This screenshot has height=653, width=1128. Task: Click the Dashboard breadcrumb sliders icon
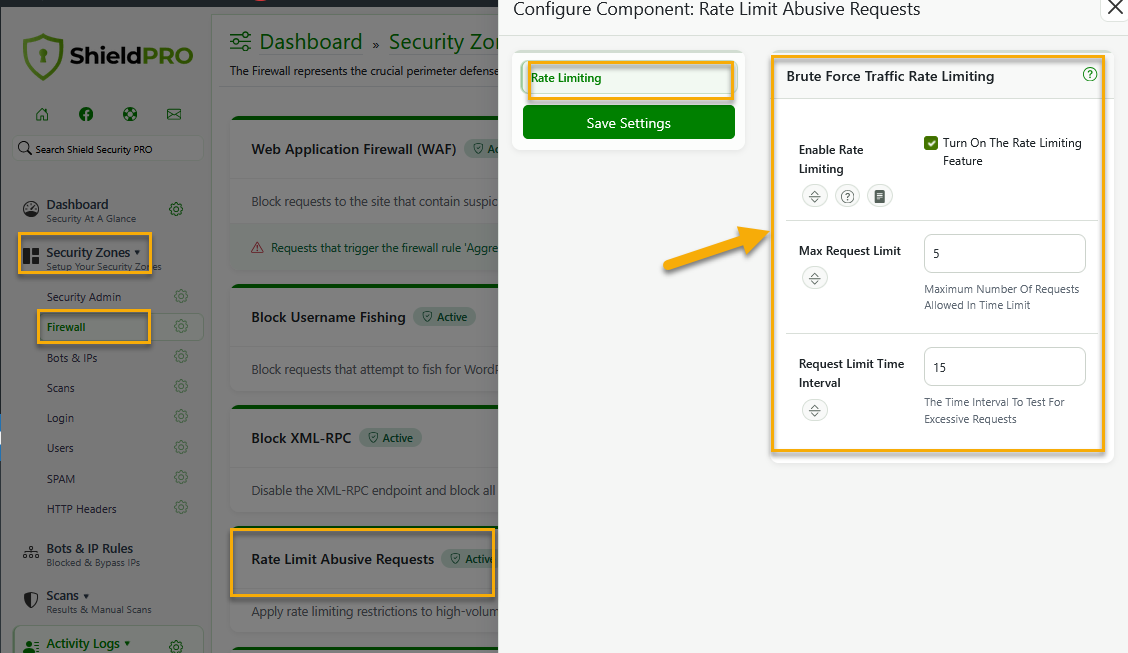[x=240, y=42]
